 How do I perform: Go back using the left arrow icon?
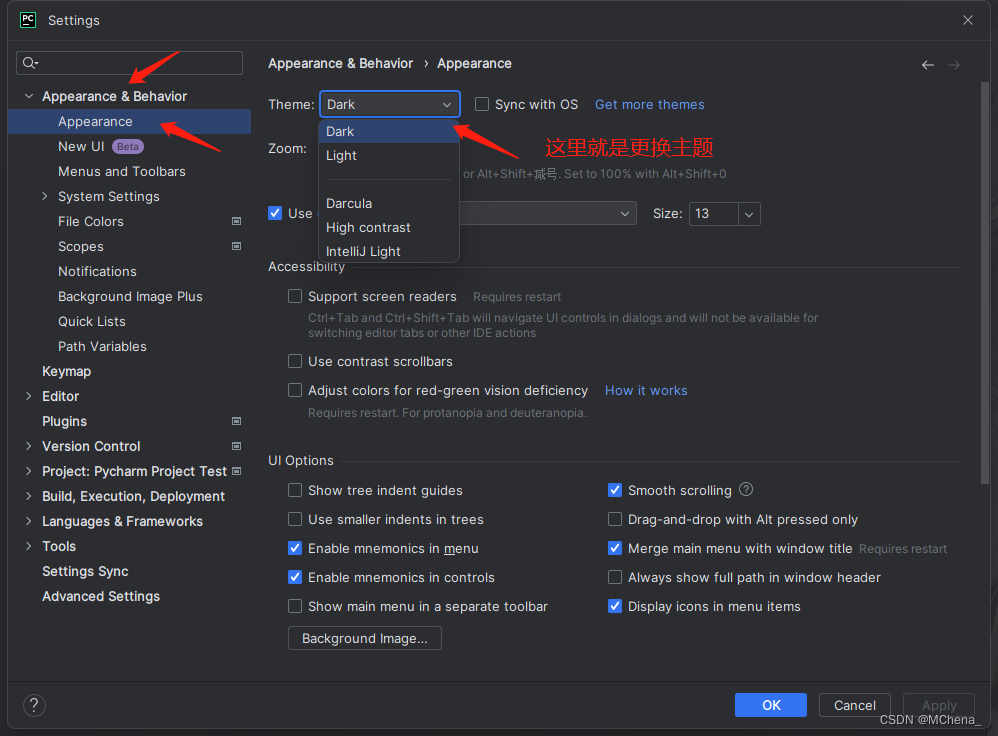[927, 65]
